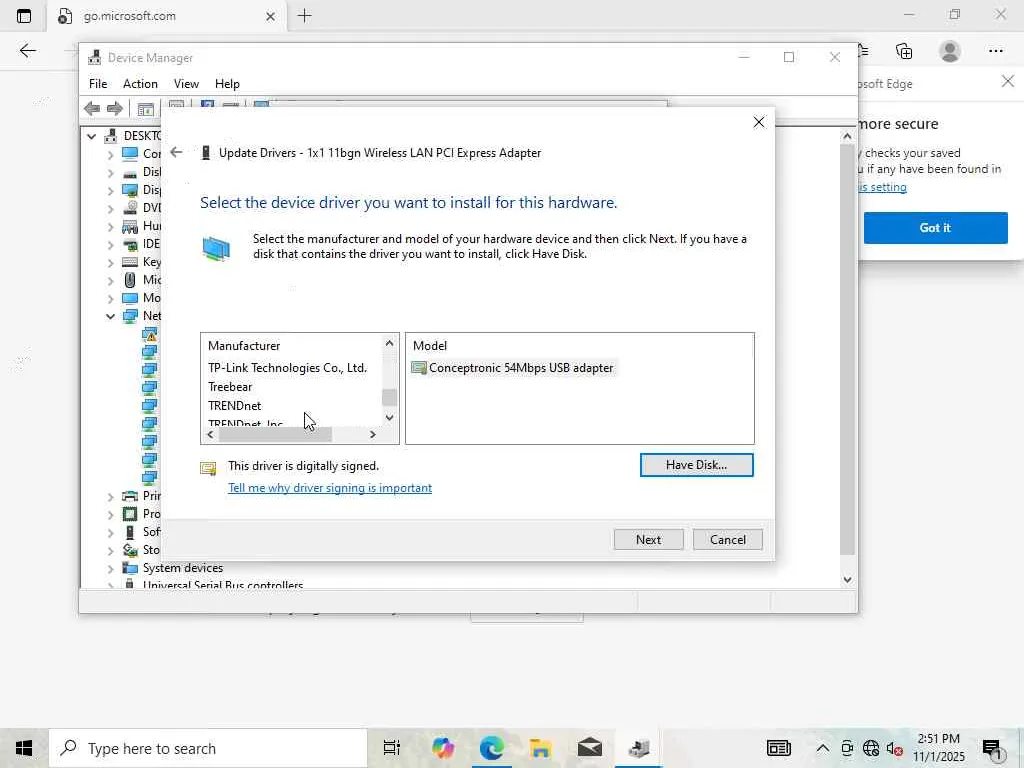The image size is (1024, 768).
Task: Close the Update Drivers dialog
Action: click(758, 122)
